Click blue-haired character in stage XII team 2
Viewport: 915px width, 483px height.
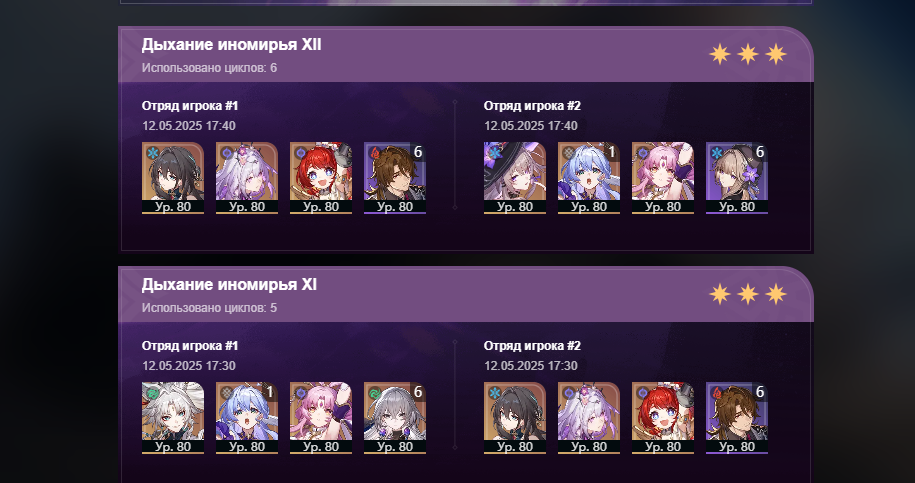coord(589,178)
